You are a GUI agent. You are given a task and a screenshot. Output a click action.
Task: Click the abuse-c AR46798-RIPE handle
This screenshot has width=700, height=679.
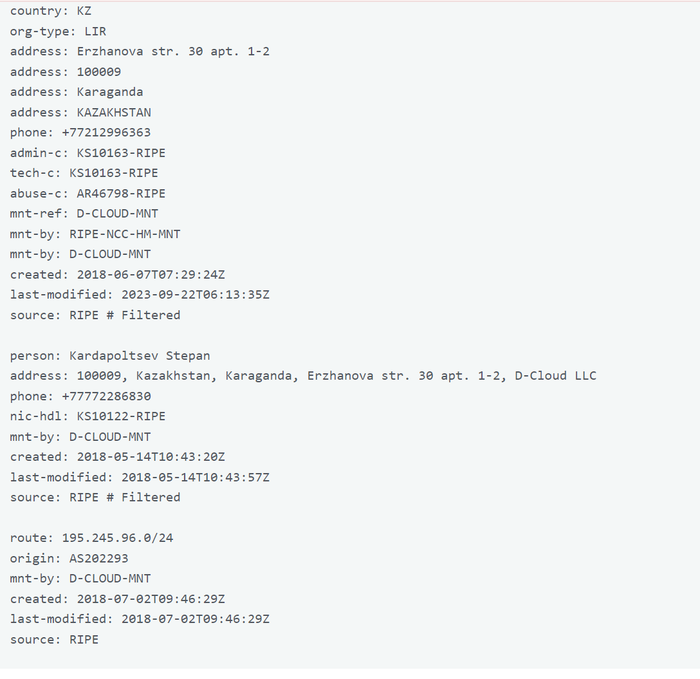[x=121, y=193]
